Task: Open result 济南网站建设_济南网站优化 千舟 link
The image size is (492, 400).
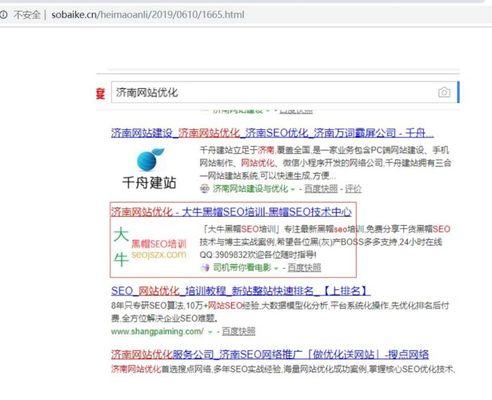Action: [x=272, y=133]
